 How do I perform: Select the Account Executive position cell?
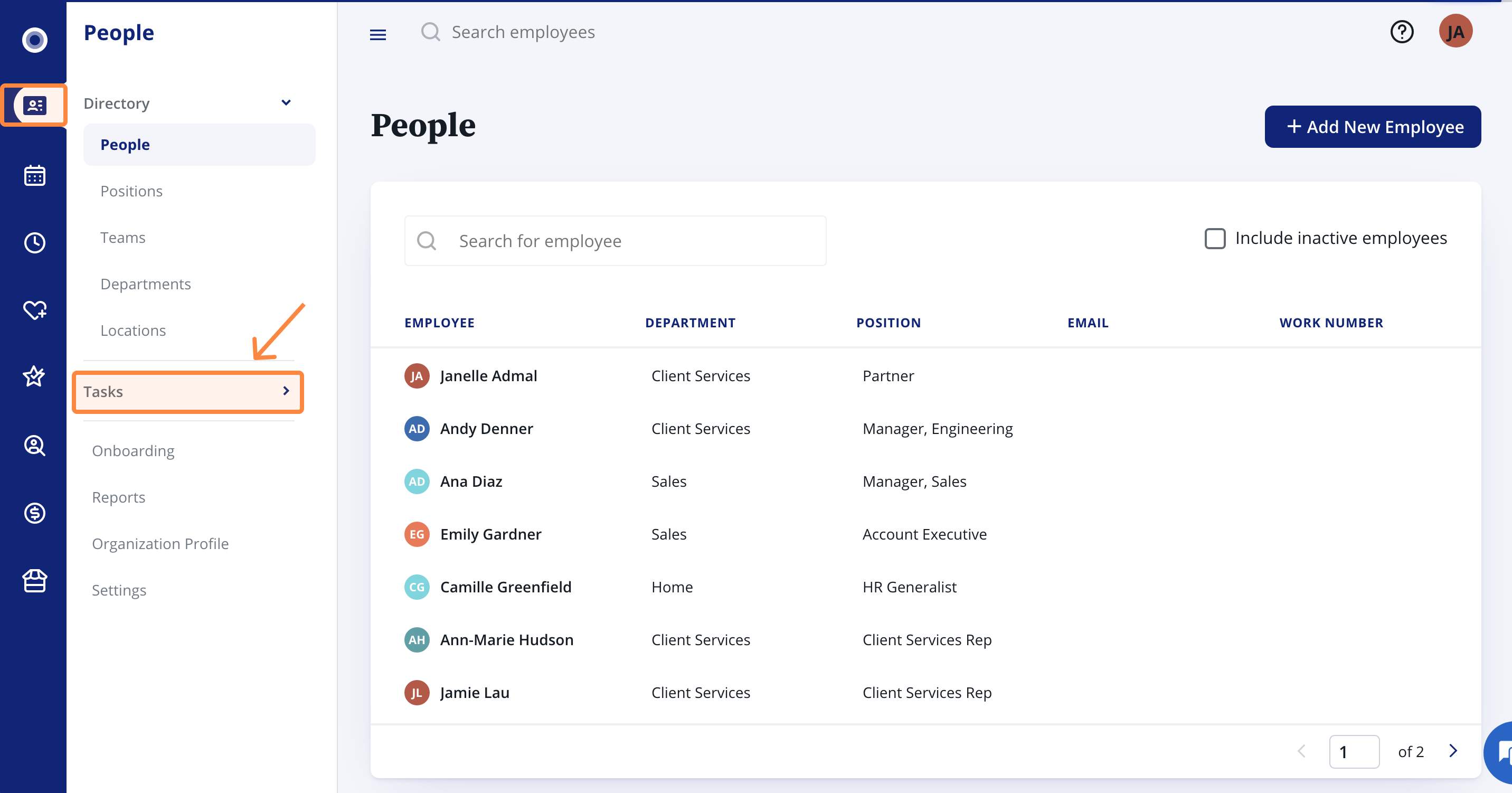pos(924,535)
